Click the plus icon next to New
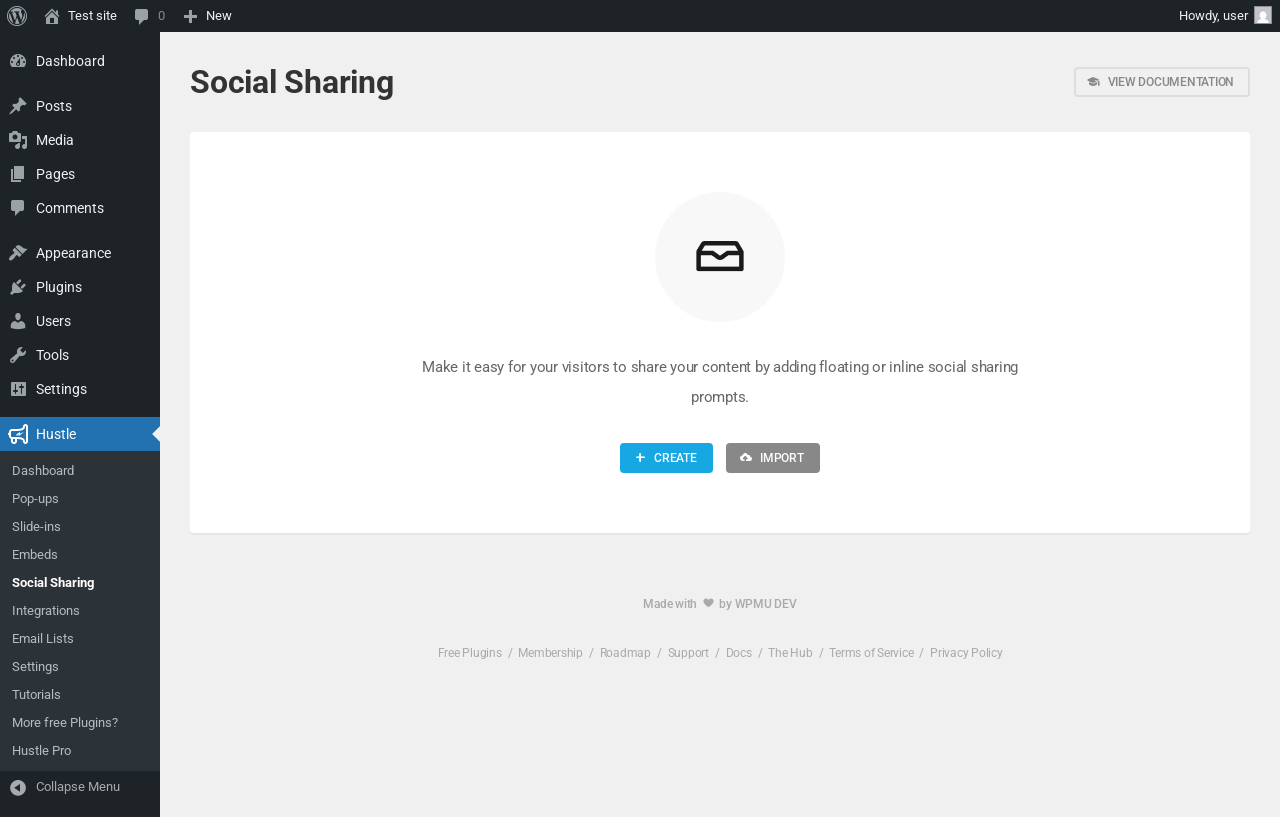Image resolution: width=1280 pixels, height=817 pixels. [190, 16]
